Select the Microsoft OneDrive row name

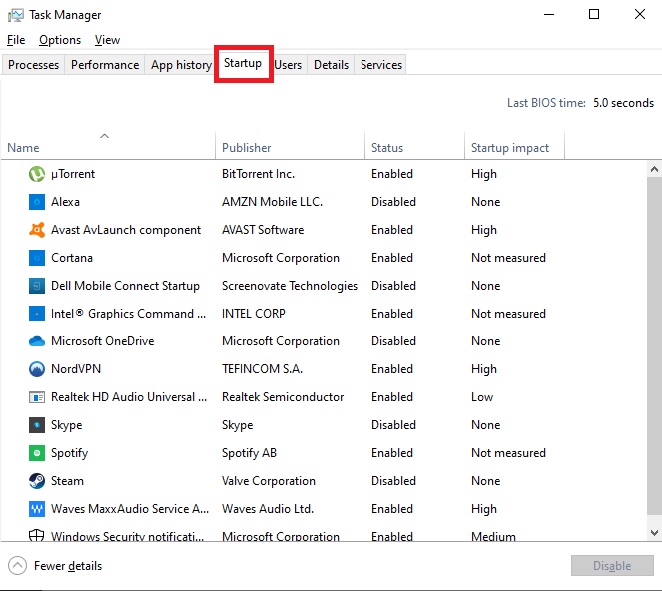(x=103, y=341)
